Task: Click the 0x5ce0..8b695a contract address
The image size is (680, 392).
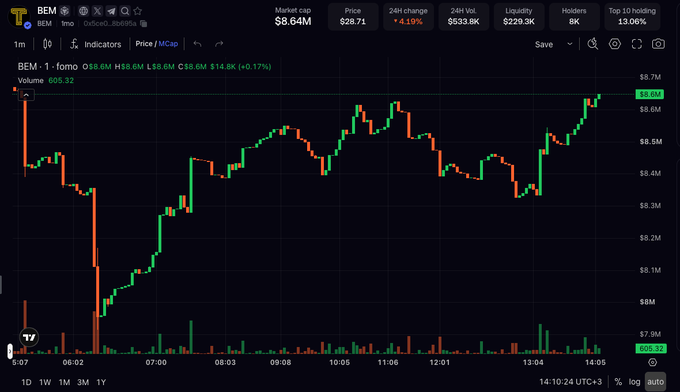Action: coord(110,23)
